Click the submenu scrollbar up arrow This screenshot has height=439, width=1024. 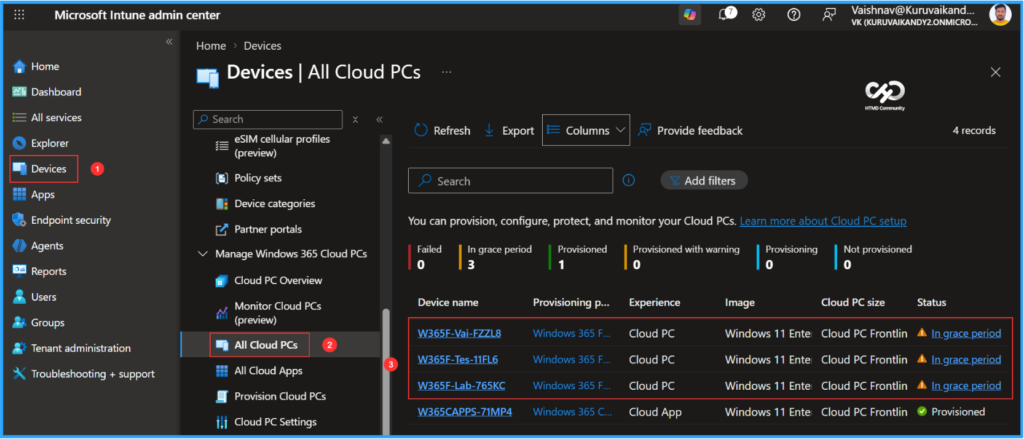(385, 140)
